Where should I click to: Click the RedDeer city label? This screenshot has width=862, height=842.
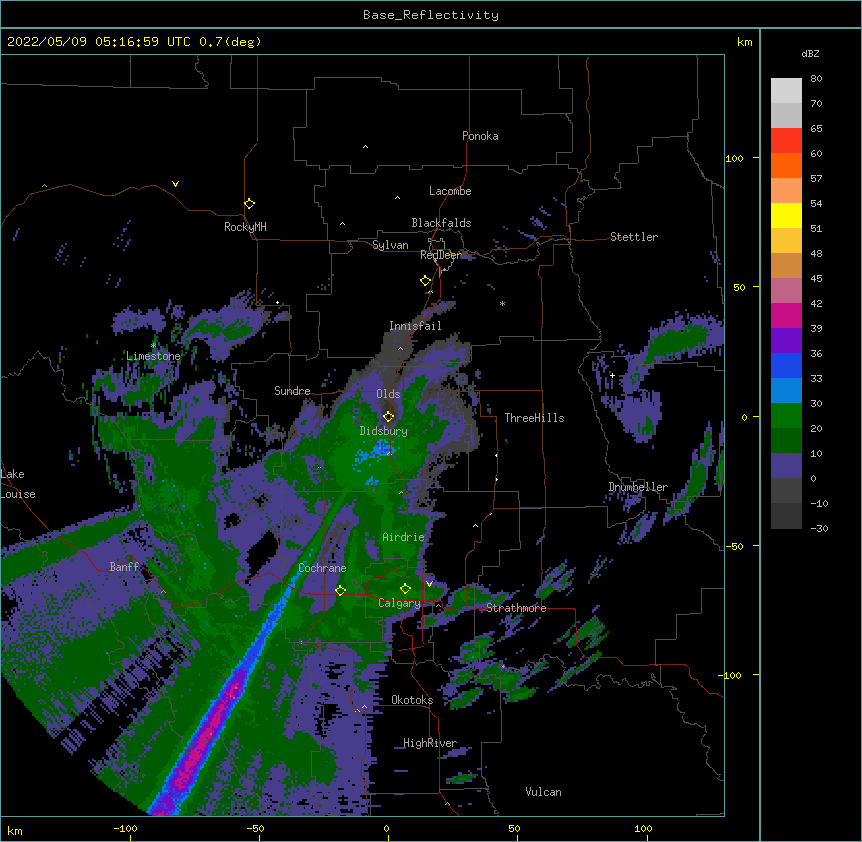(x=441, y=255)
